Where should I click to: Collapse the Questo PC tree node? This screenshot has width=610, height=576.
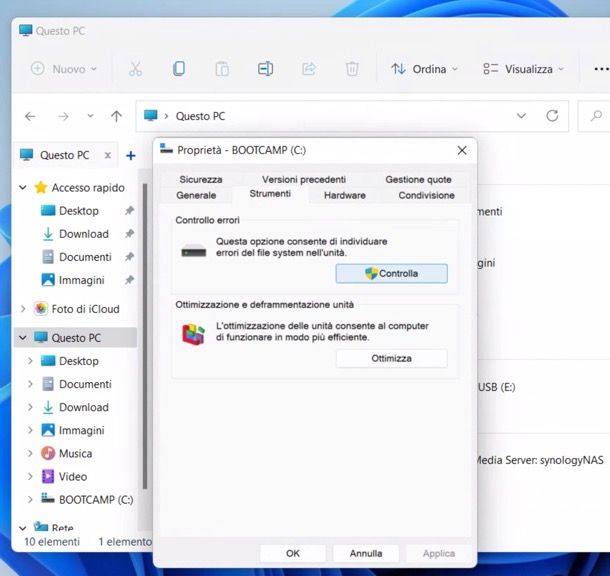point(23,338)
